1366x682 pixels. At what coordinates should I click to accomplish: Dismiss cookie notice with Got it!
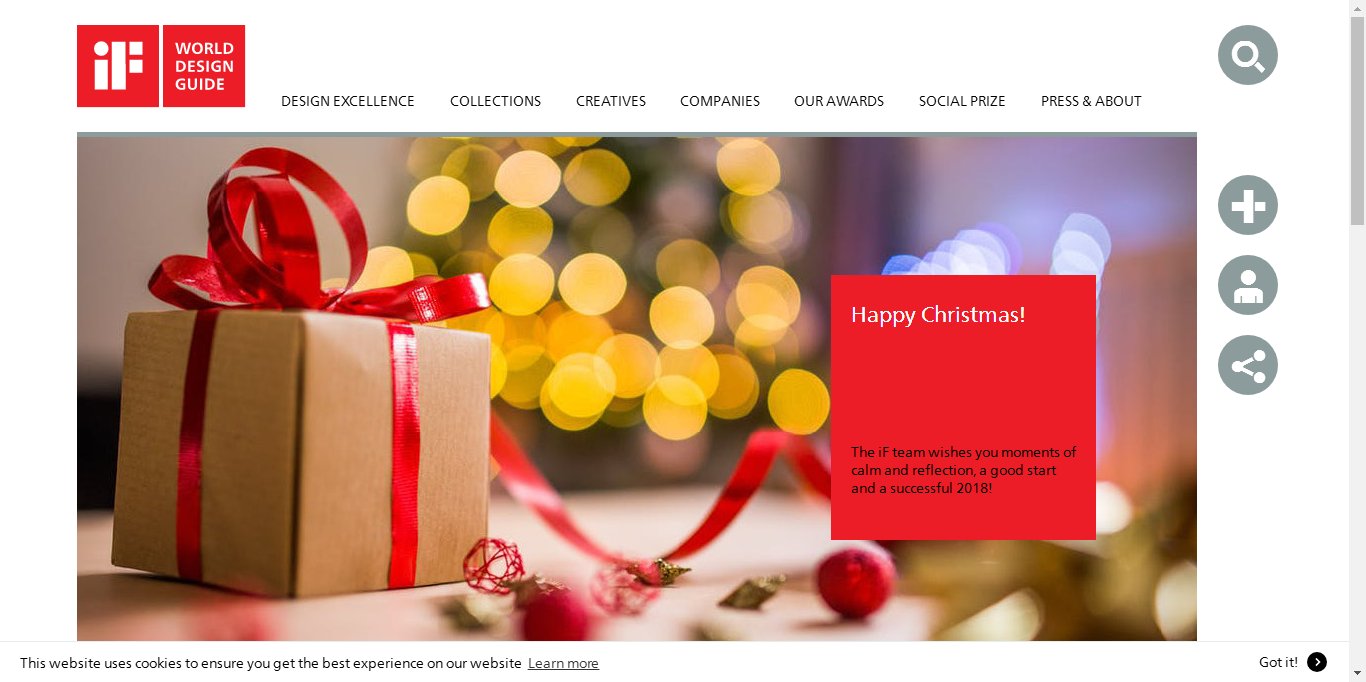tap(1278, 662)
